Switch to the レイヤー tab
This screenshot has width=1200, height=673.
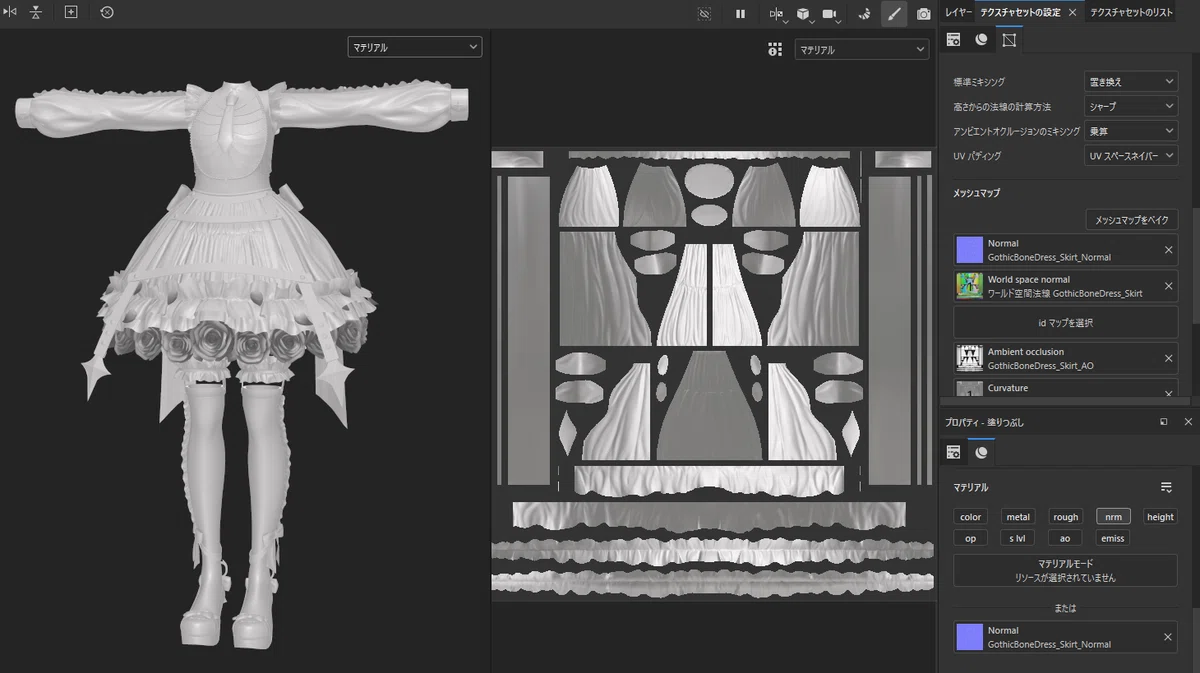click(x=957, y=12)
